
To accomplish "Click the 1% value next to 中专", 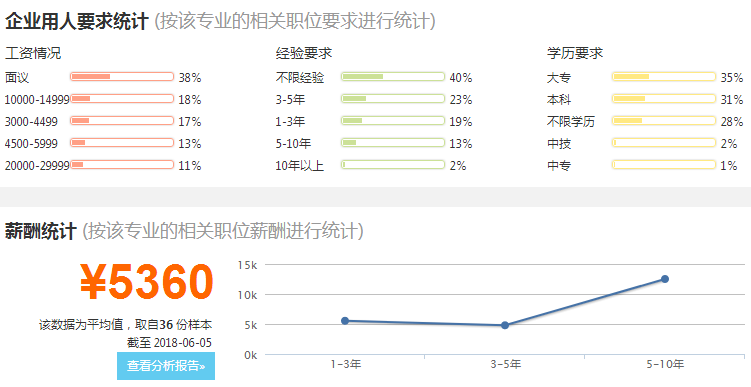I will coord(728,166).
